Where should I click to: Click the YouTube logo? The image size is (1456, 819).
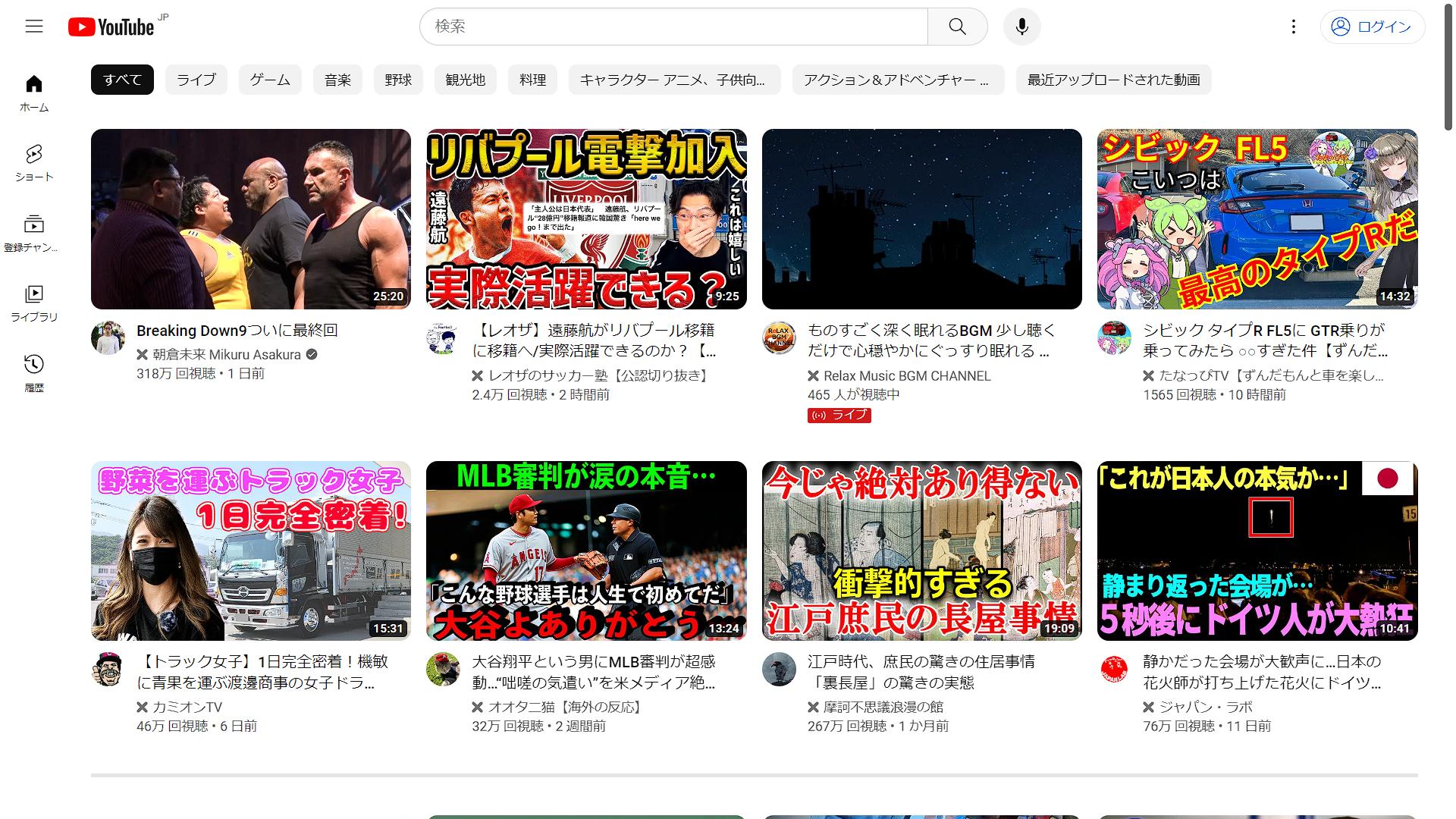point(111,27)
